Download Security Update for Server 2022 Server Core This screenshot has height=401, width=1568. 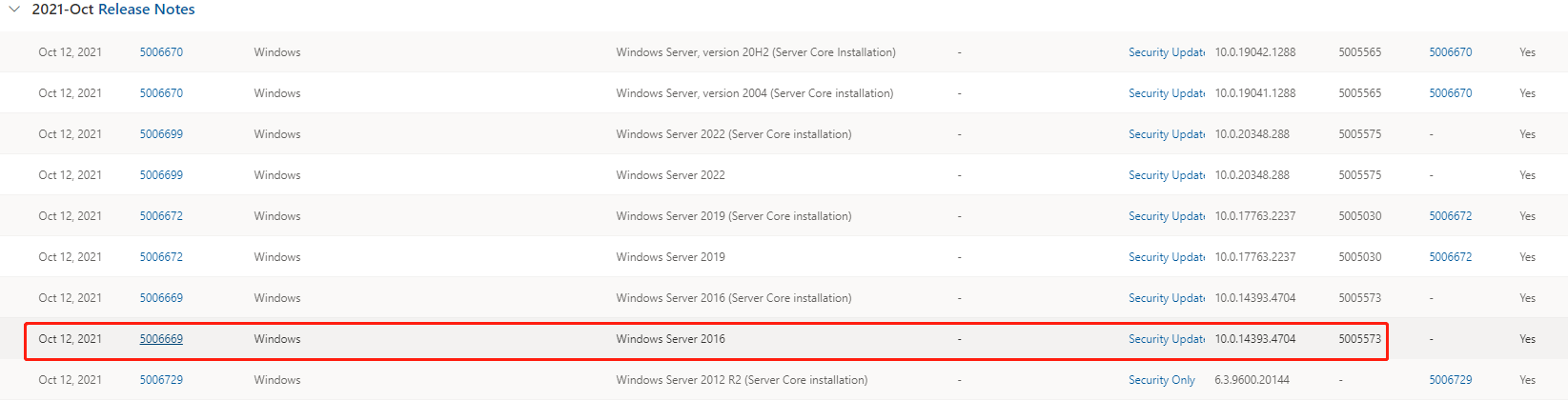pyautogui.click(x=1166, y=134)
